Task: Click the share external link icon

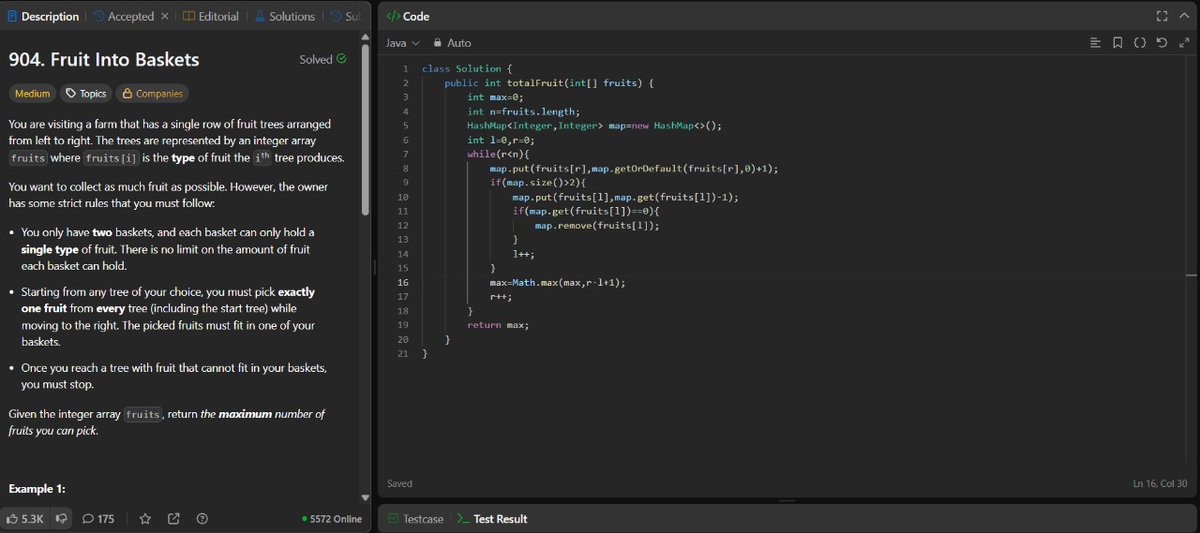Action: click(x=174, y=519)
